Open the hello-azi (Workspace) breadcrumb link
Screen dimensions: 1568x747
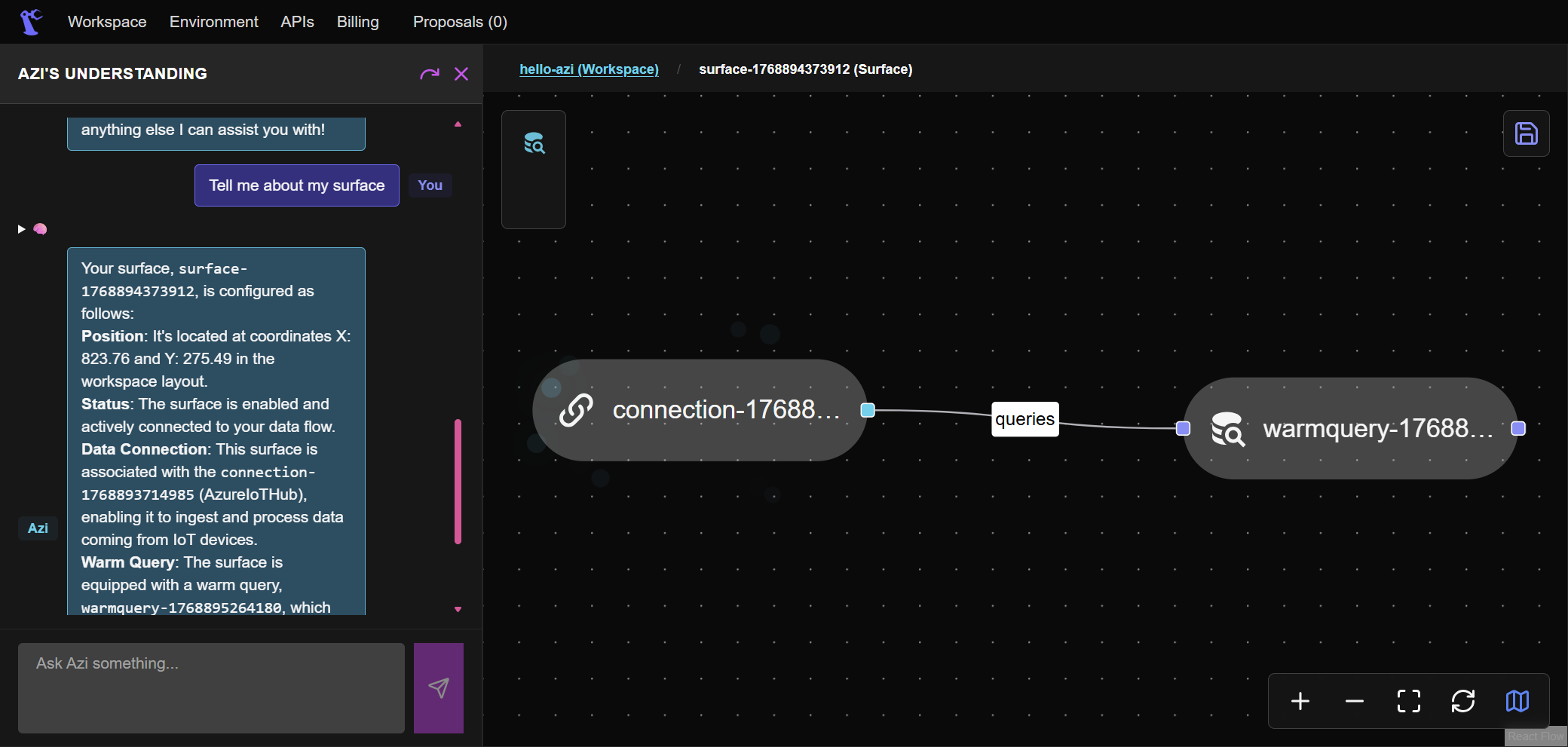589,69
